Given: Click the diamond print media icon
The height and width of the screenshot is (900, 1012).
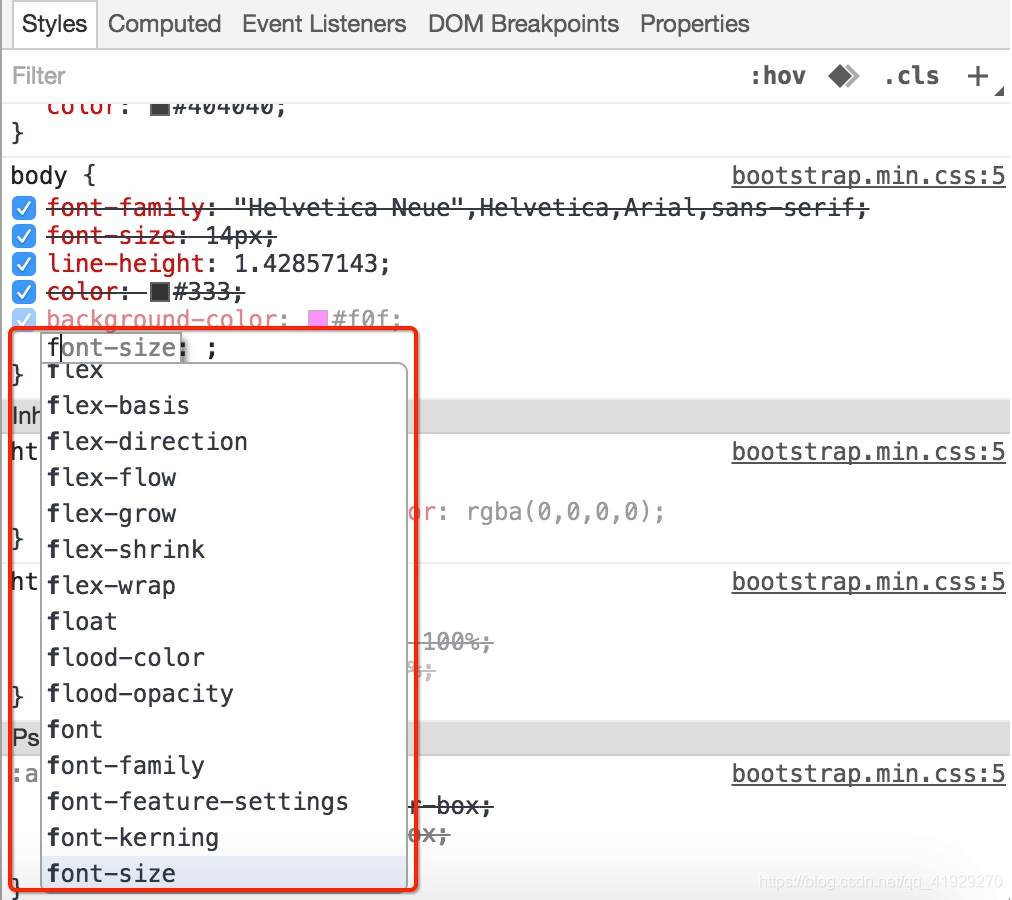Looking at the screenshot, I should 844,76.
